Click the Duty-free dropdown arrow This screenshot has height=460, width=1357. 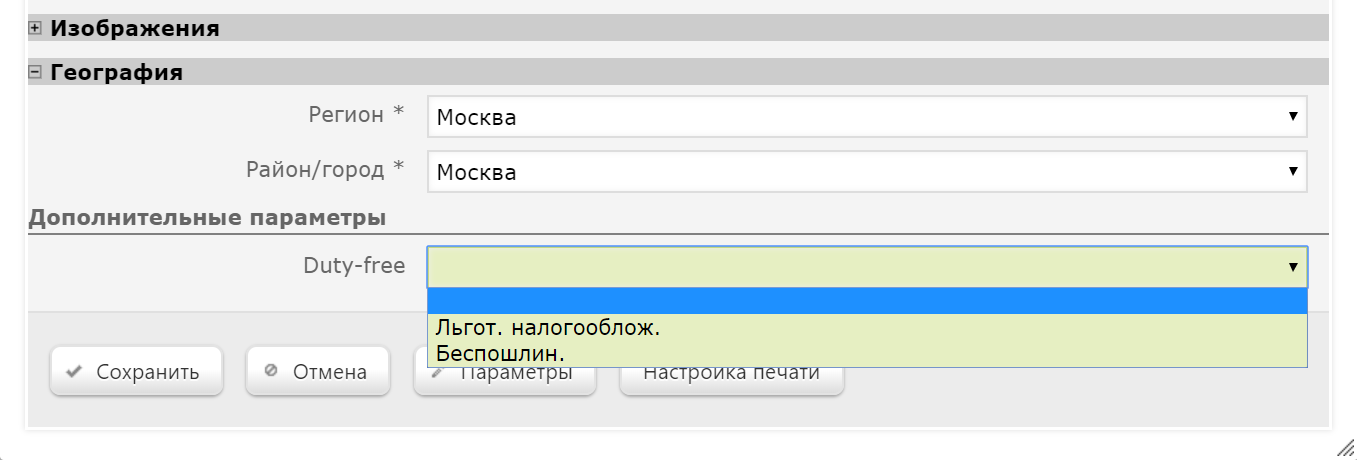[1293, 267]
